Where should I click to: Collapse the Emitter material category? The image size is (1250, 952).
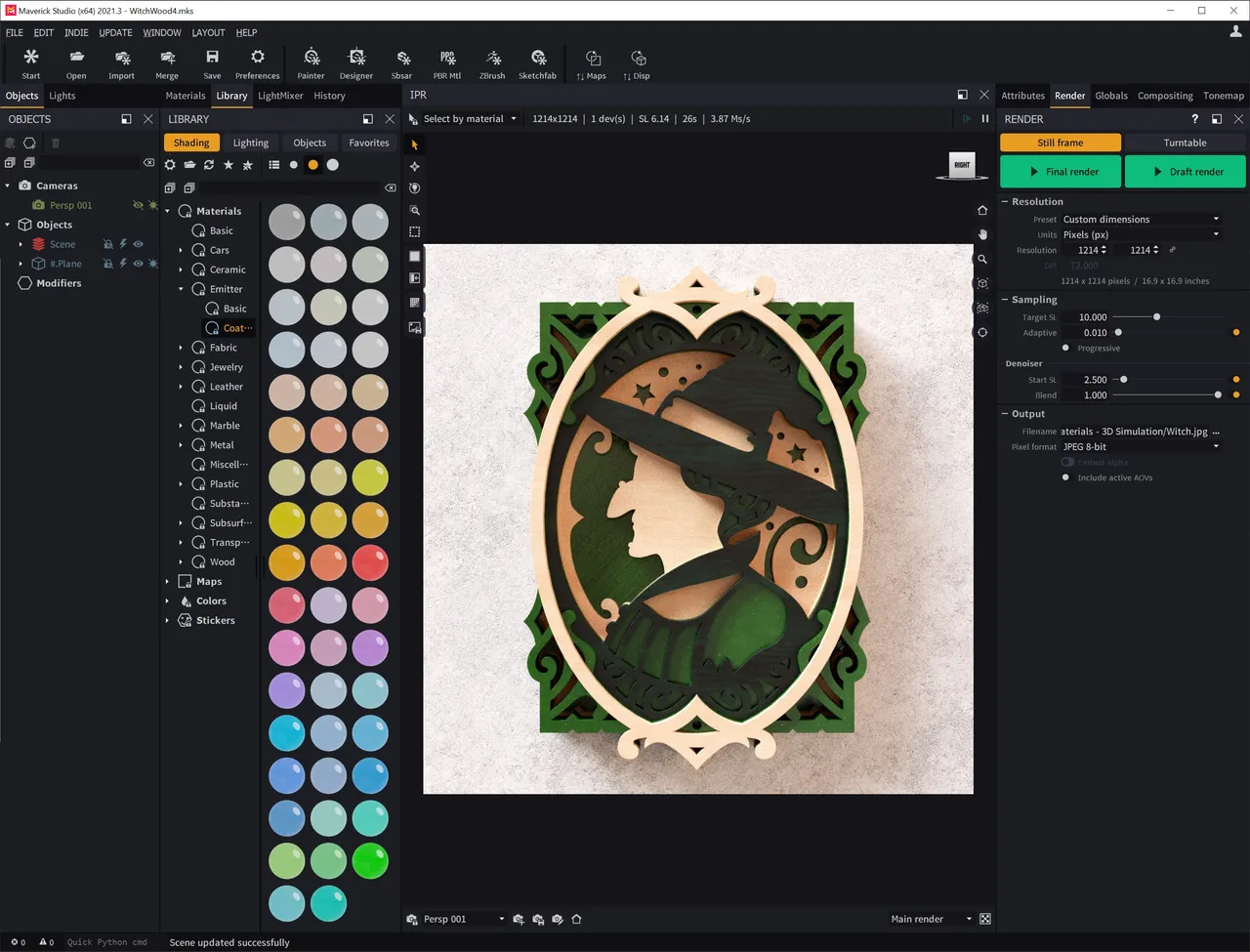pyautogui.click(x=181, y=289)
